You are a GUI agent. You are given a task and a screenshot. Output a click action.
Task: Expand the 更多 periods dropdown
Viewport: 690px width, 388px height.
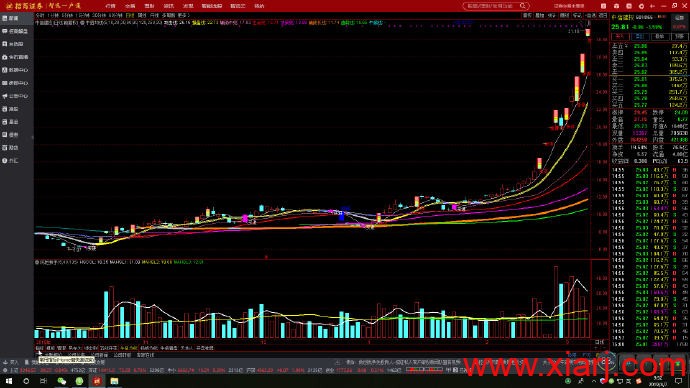point(183,15)
